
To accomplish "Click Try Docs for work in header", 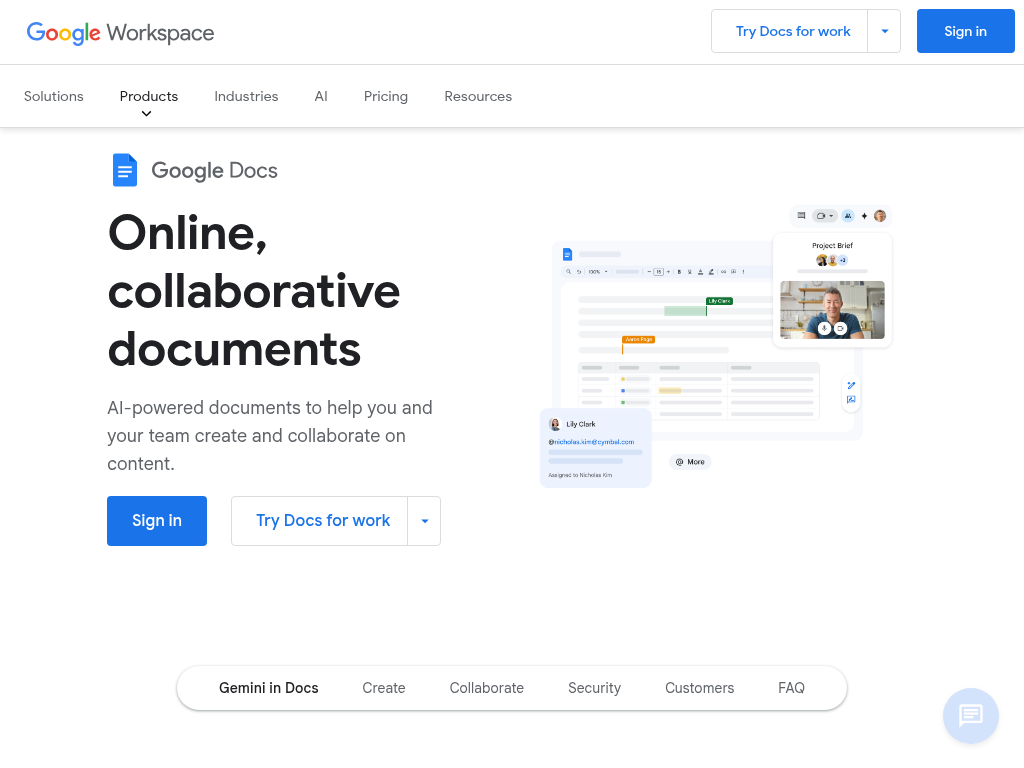I will click(x=790, y=31).
